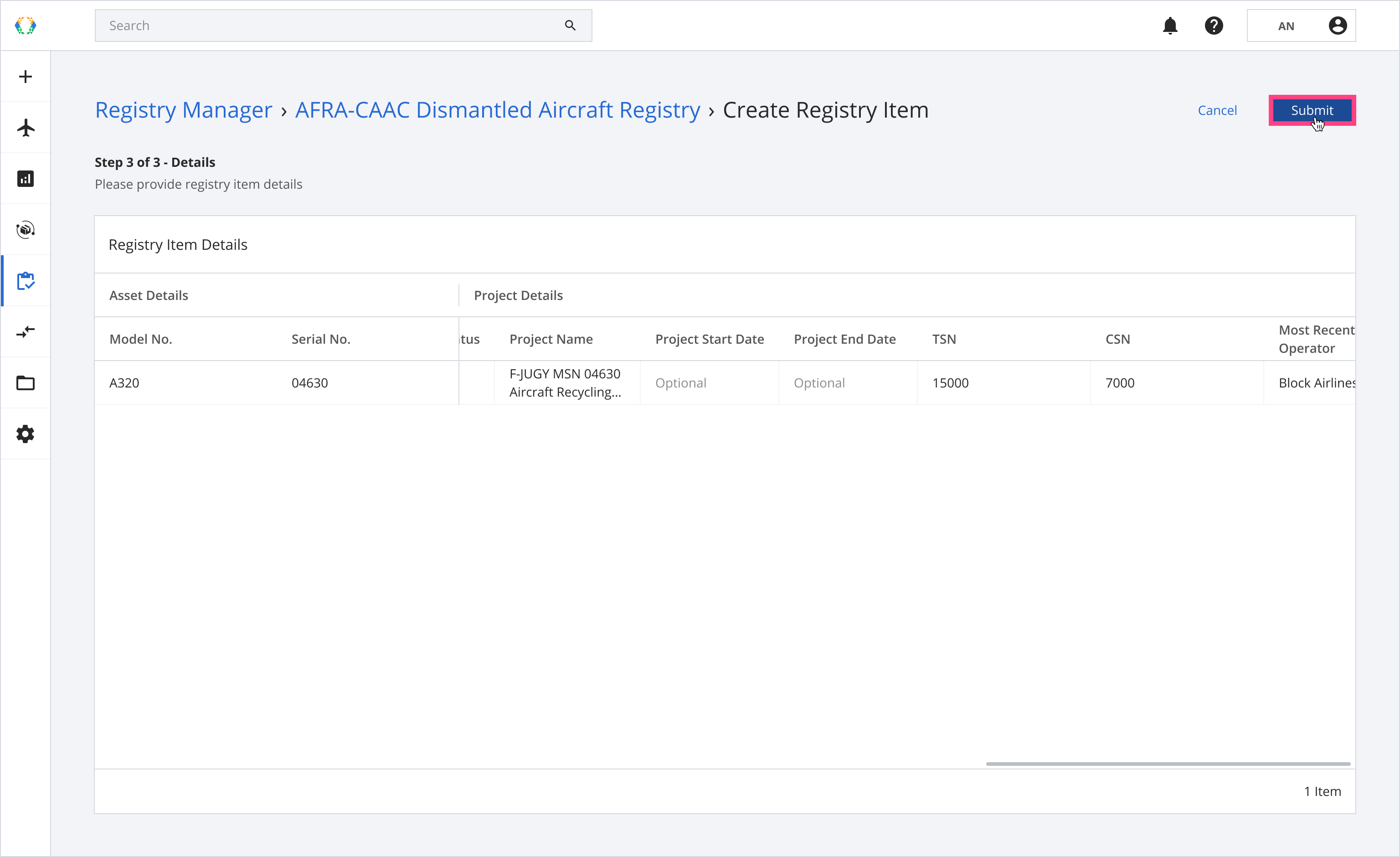Click the transfer arrows sidebar icon
Screen dimensions: 1400x857
click(26, 331)
